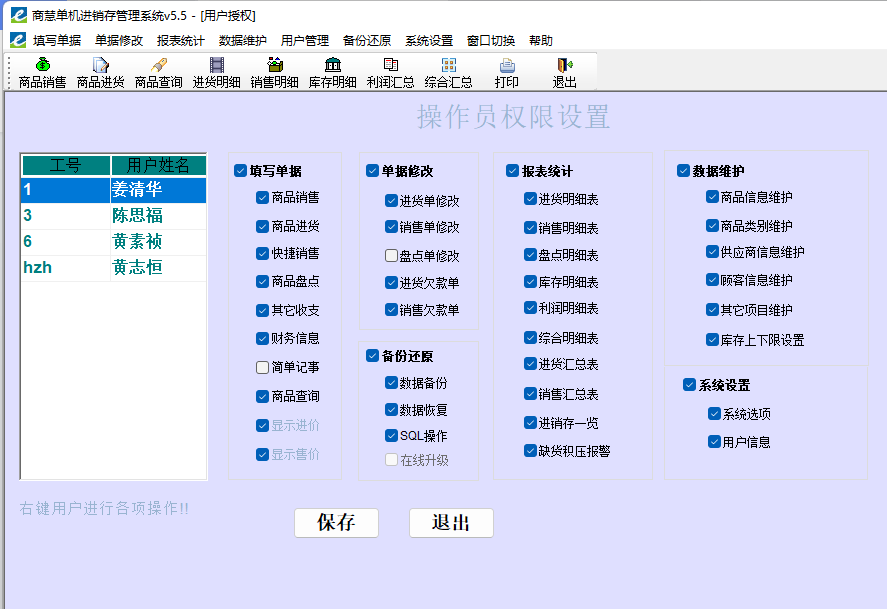Toggle the 报表统计 group checkbox
The width and height of the screenshot is (887, 609).
[x=513, y=171]
